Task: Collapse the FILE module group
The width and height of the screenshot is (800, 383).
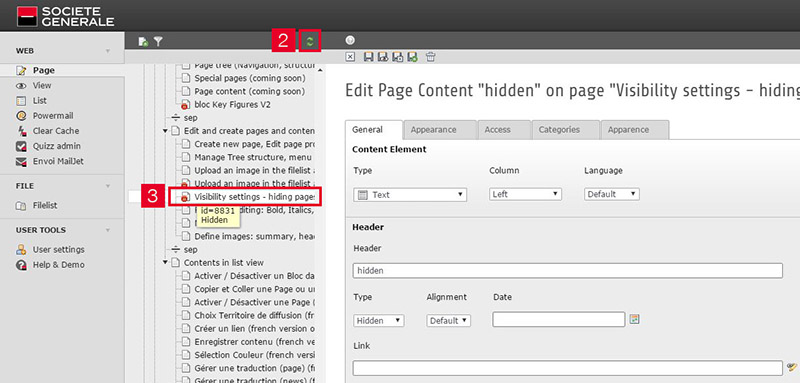Action: [x=108, y=186]
